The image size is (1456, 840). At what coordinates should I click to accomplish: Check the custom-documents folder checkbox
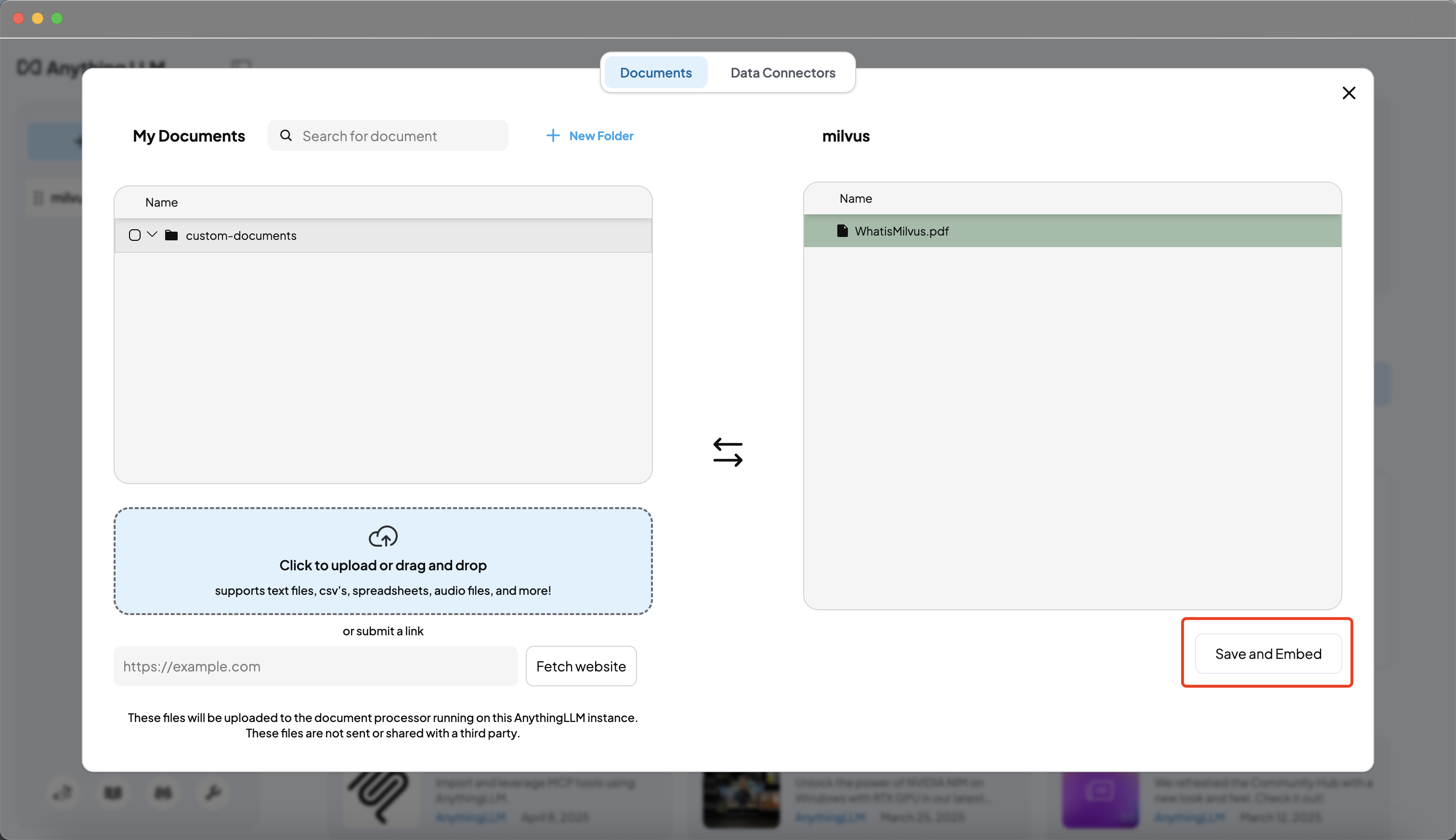[134, 235]
